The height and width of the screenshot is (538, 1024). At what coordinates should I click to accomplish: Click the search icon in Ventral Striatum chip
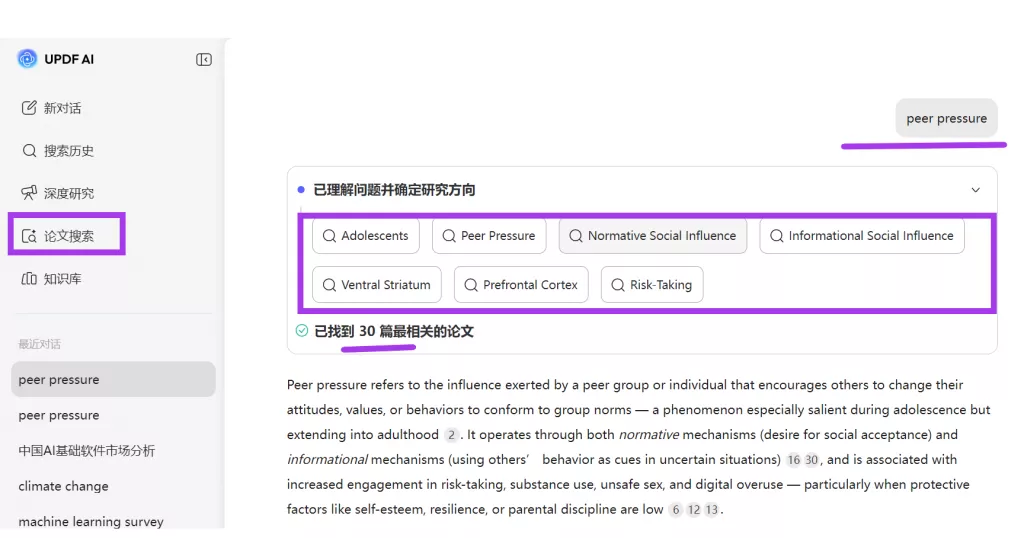tap(329, 285)
